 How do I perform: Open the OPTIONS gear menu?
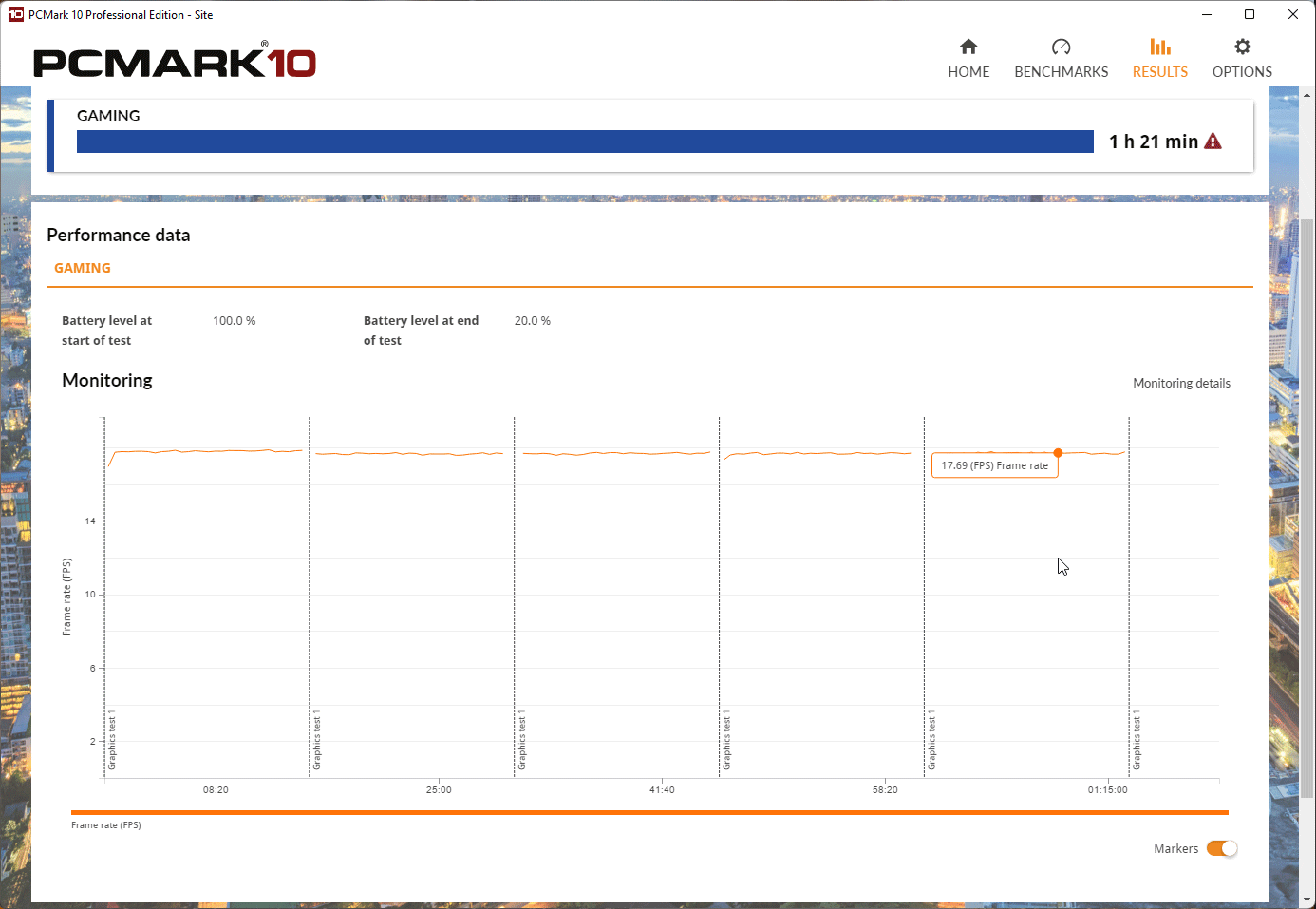pos(1242,59)
